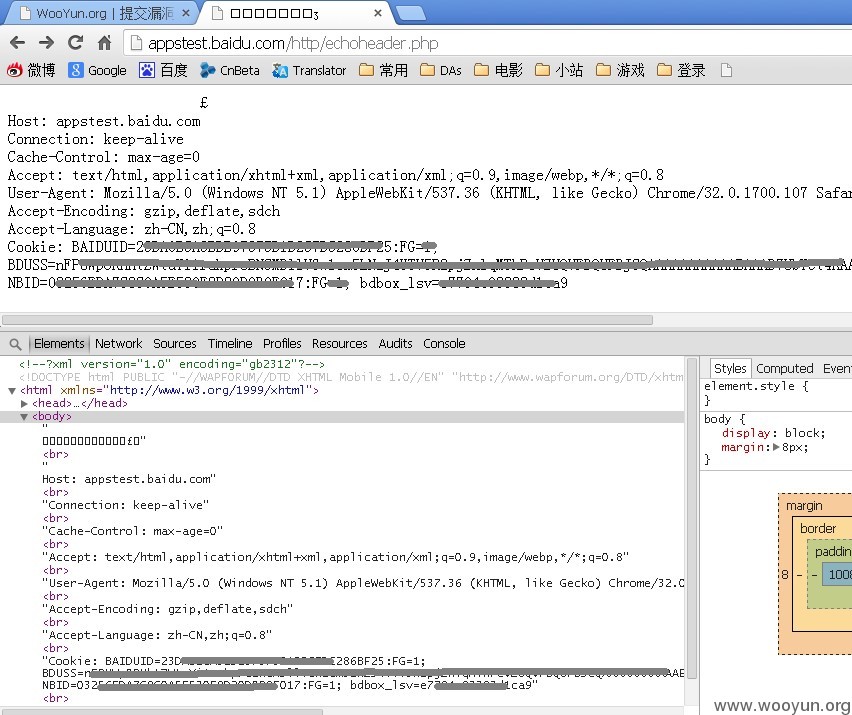The image size is (852, 715).
Task: Go back with the browser back arrow
Action: [x=17, y=42]
